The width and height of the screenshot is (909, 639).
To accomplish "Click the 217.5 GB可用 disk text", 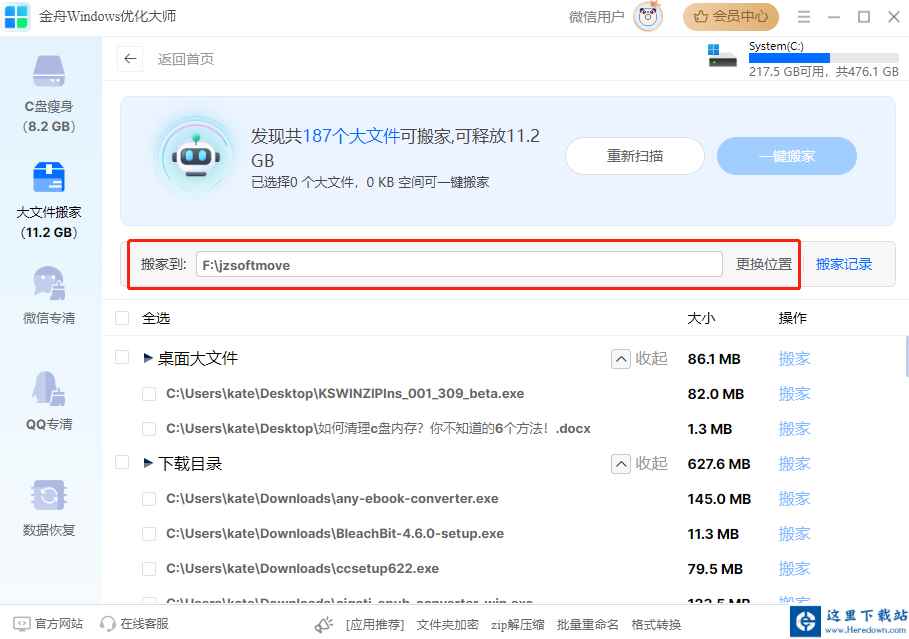I will [x=786, y=72].
